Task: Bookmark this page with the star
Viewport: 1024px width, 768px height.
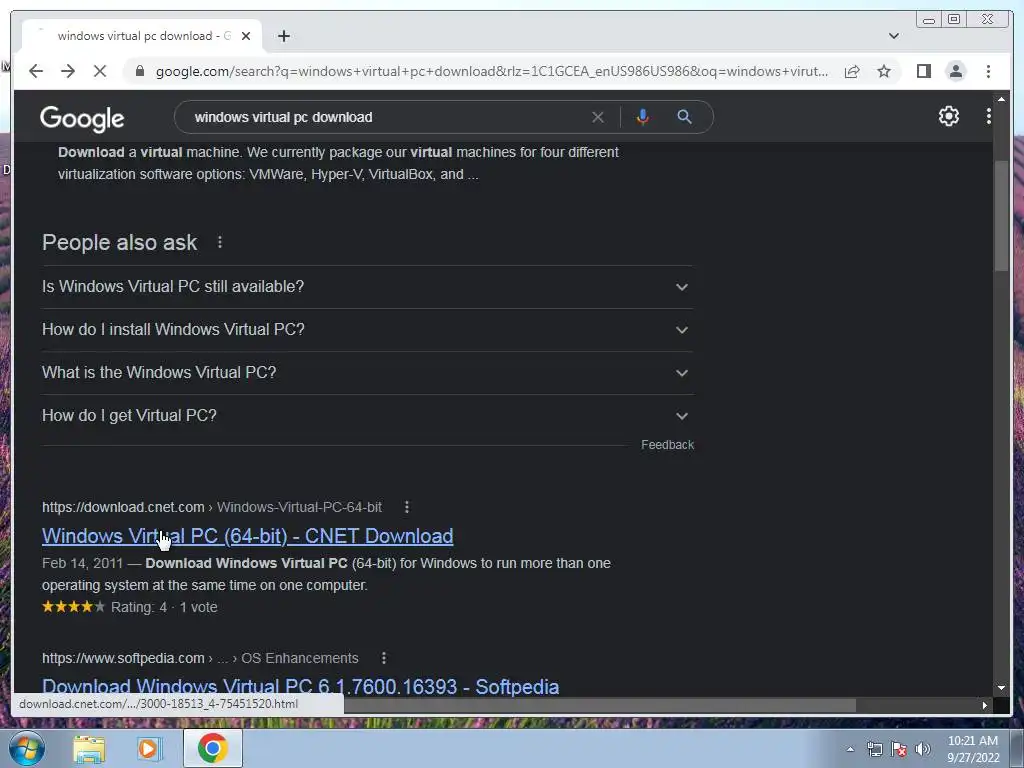Action: (884, 71)
